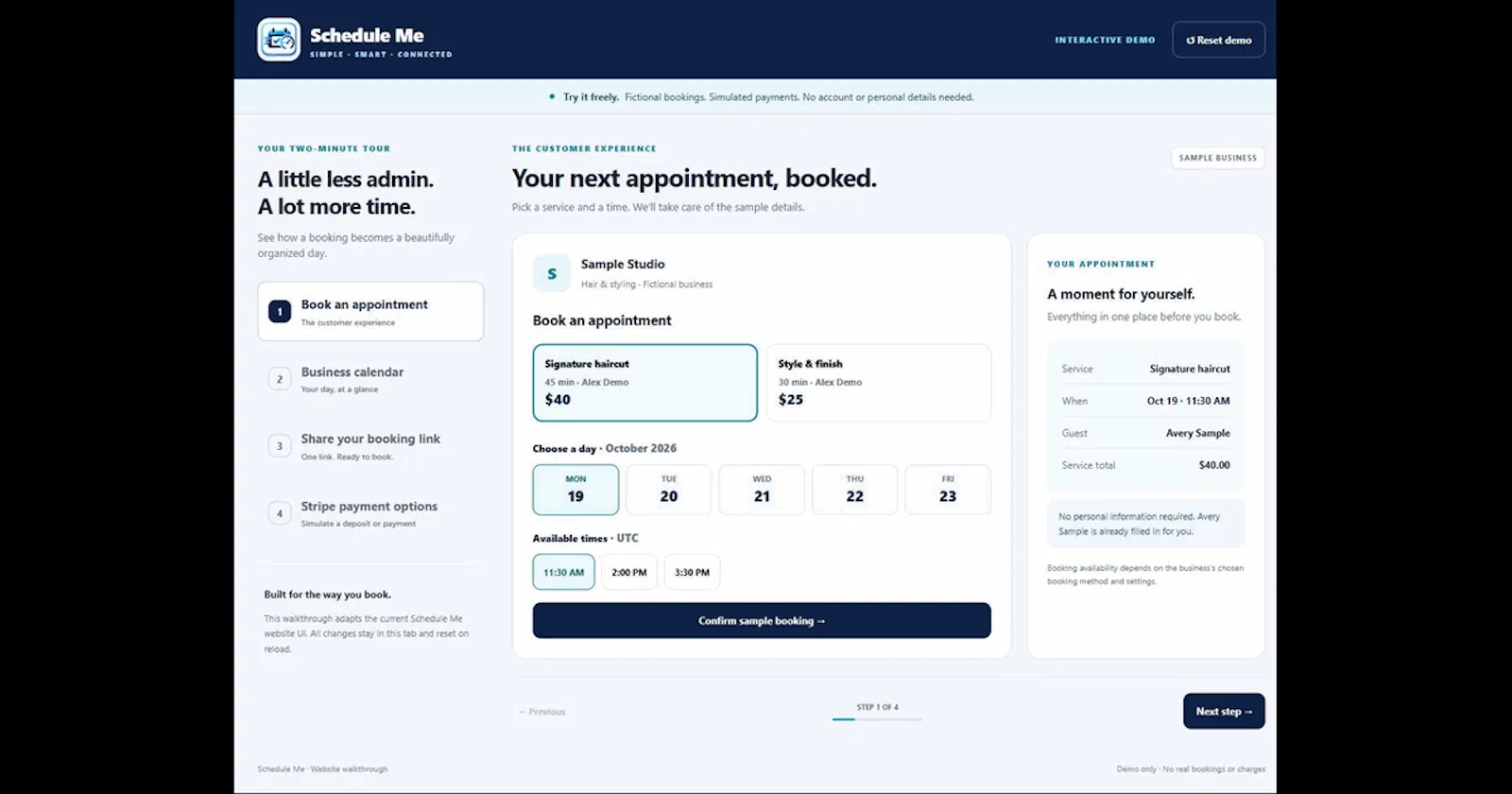Click 'Hair & styling · Fictional business' subtitle
1512x794 pixels.
click(x=646, y=284)
